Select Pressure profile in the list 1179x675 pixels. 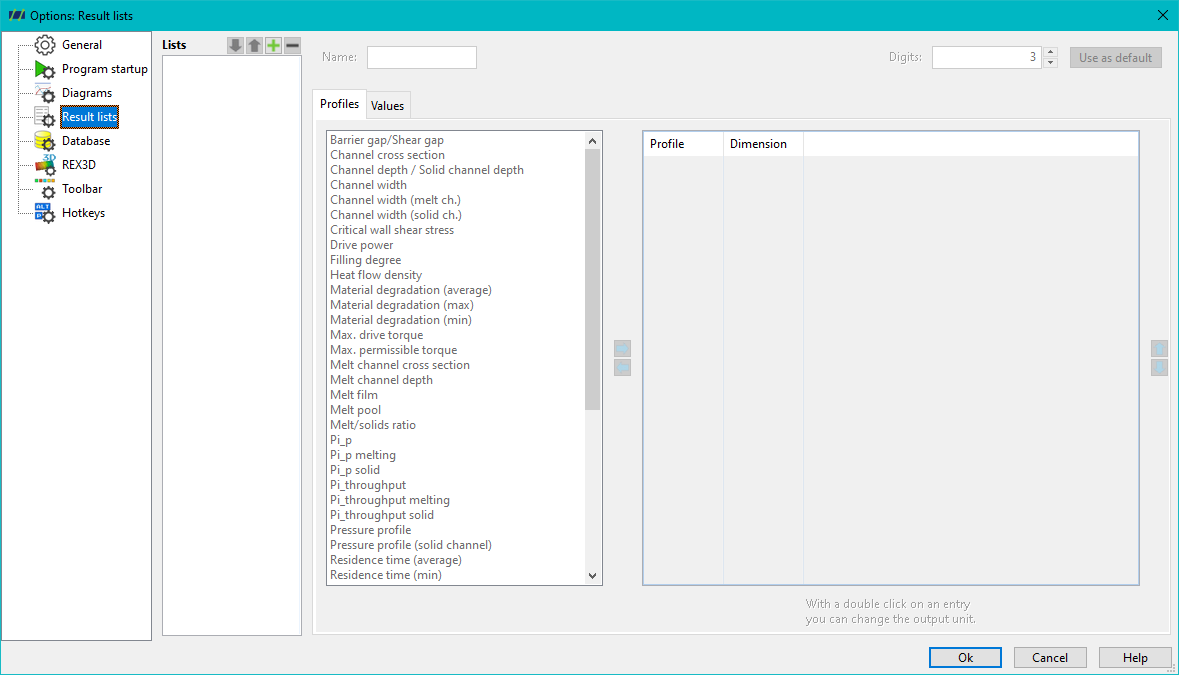coord(371,530)
